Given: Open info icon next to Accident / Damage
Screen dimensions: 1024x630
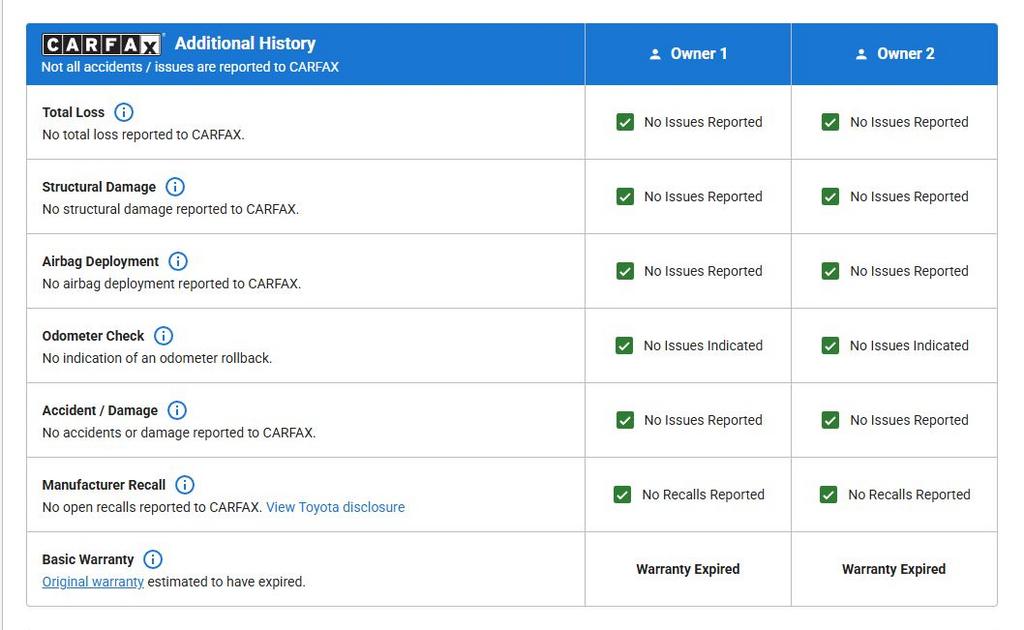Looking at the screenshot, I should 177,410.
